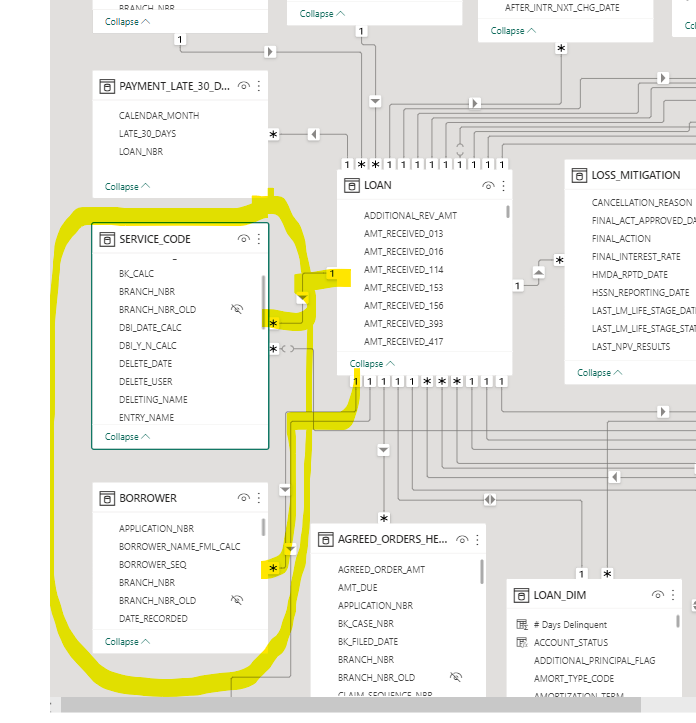This screenshot has width=696, height=723.
Task: Select ADDITIONAL_REV_AMT in LOAN table
Action: click(410, 215)
